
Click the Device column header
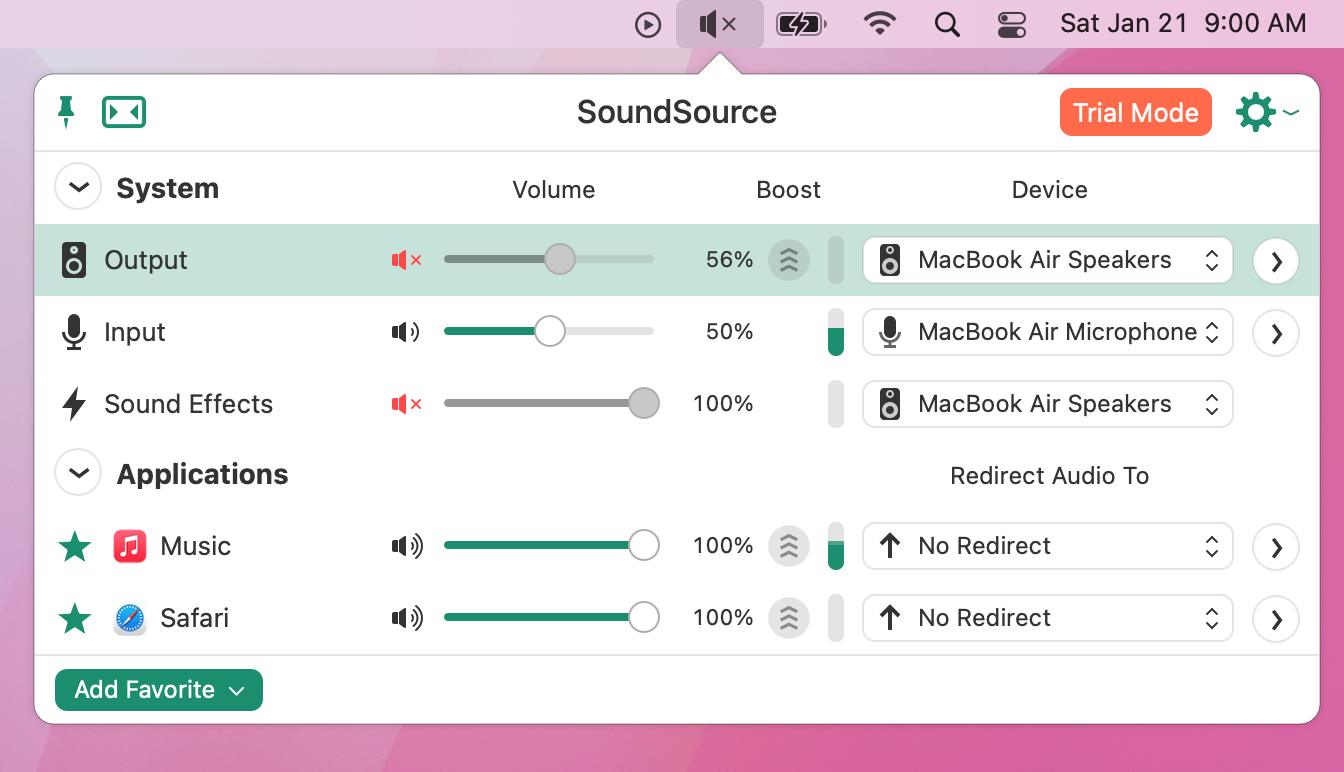(x=1049, y=190)
